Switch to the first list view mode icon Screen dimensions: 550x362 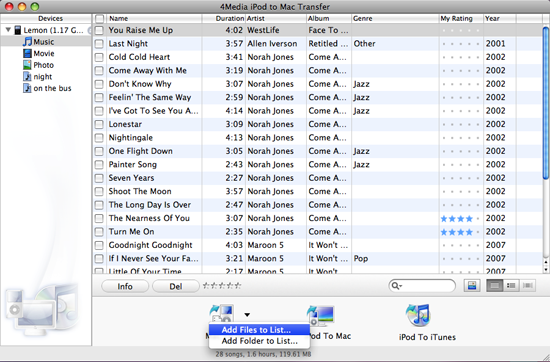point(495,286)
